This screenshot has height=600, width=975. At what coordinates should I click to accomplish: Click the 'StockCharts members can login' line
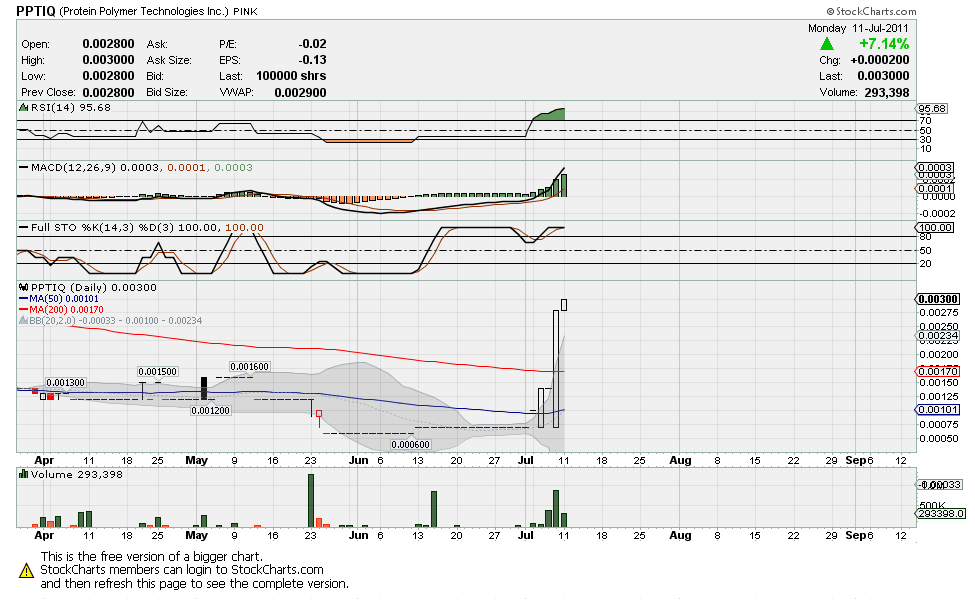pyautogui.click(x=182, y=570)
